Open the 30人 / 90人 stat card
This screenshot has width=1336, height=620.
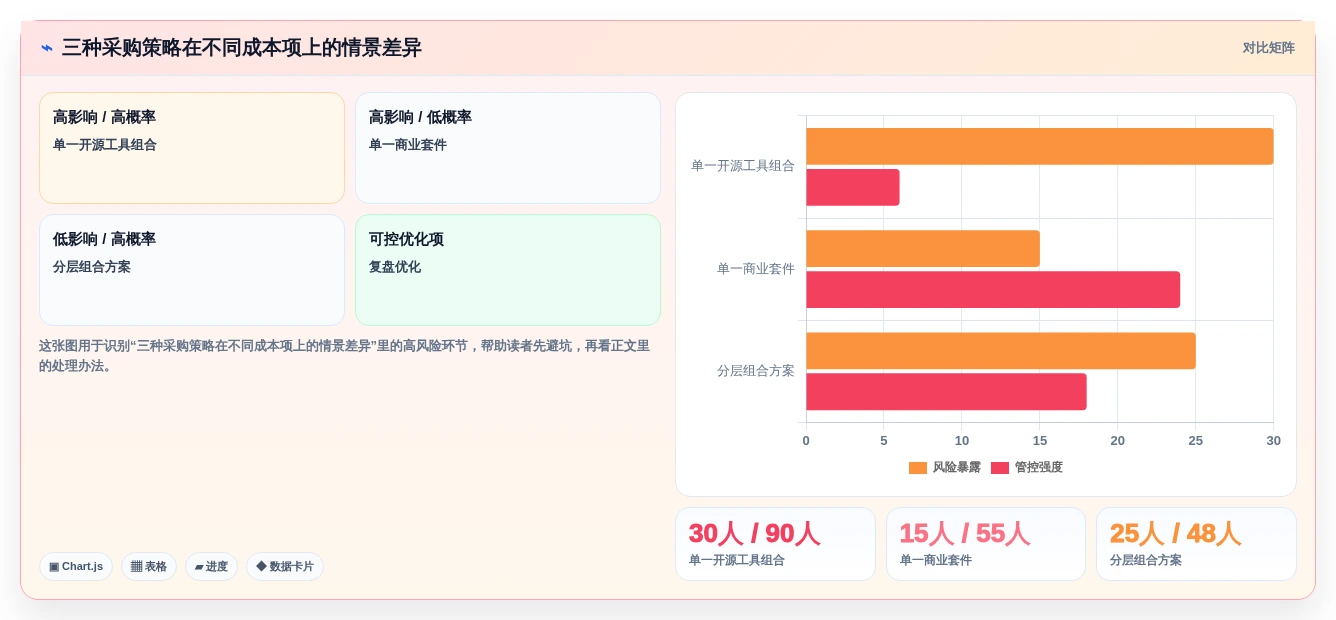coord(775,544)
